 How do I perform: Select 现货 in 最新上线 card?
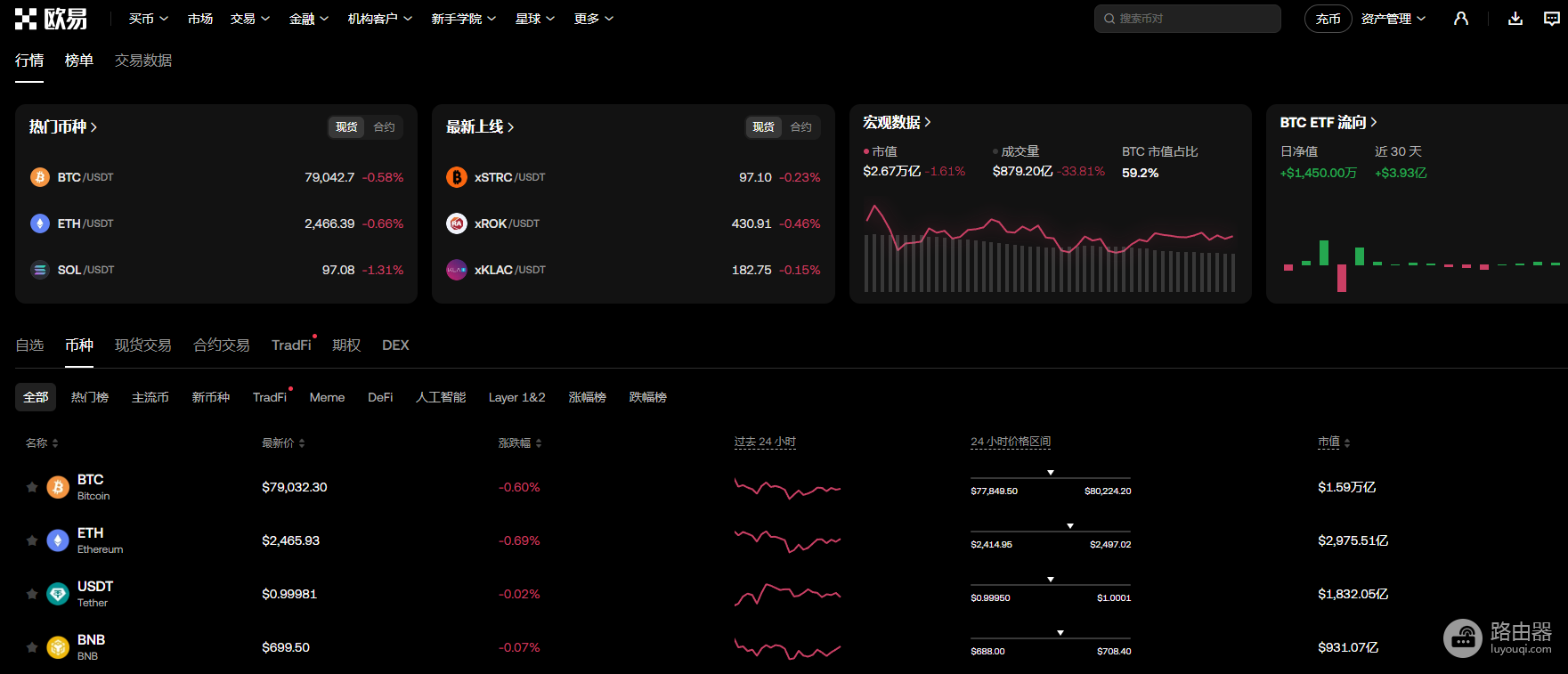pos(763,127)
